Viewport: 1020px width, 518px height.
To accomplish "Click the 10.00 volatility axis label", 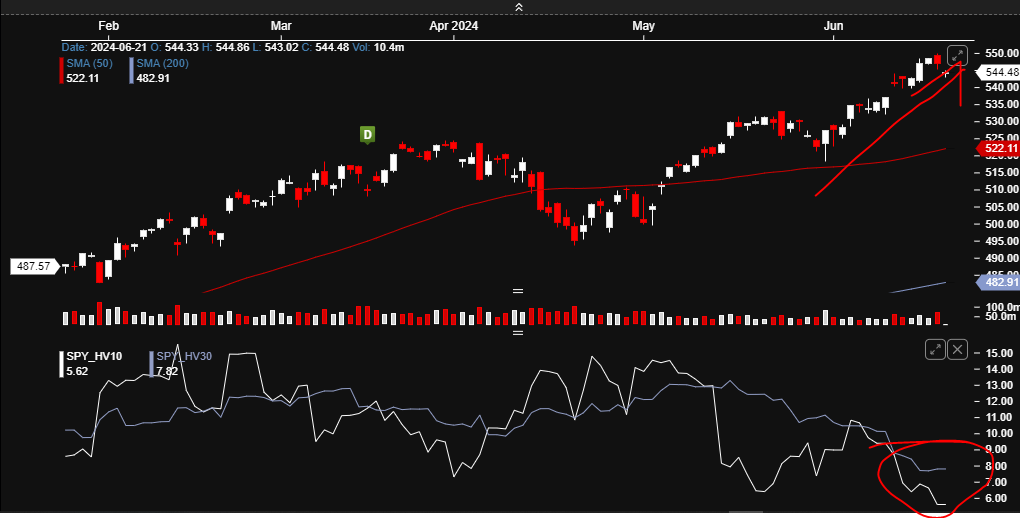I will pyautogui.click(x=999, y=433).
